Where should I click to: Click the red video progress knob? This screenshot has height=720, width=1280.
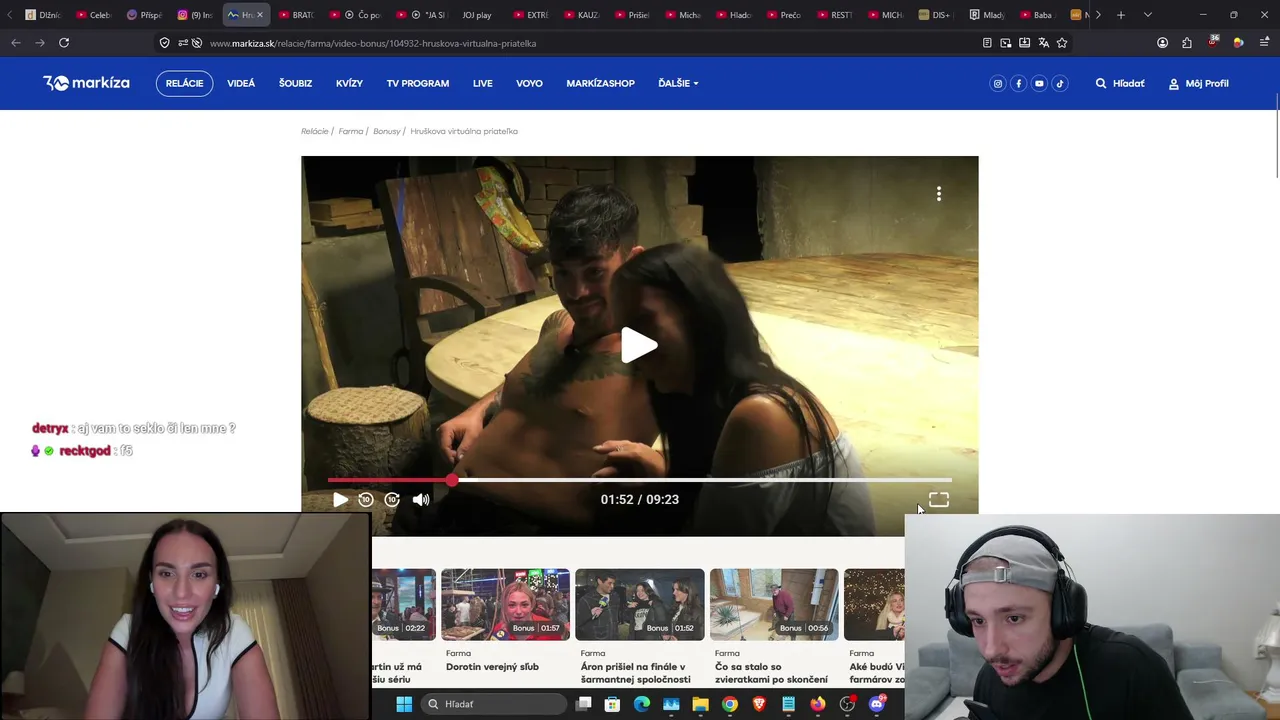tap(453, 481)
